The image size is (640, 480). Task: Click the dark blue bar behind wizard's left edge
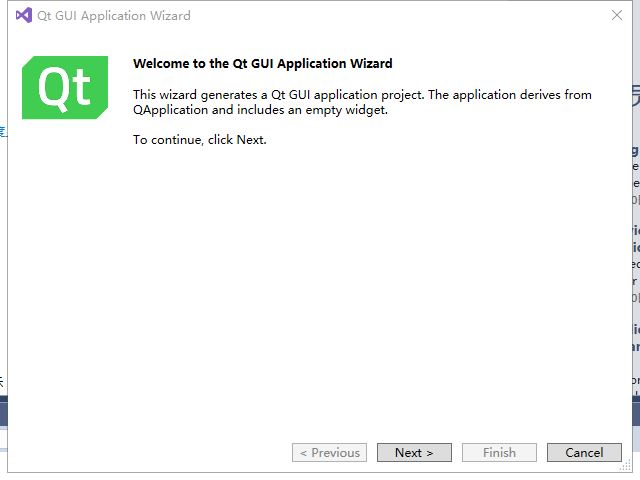click(x=3, y=412)
